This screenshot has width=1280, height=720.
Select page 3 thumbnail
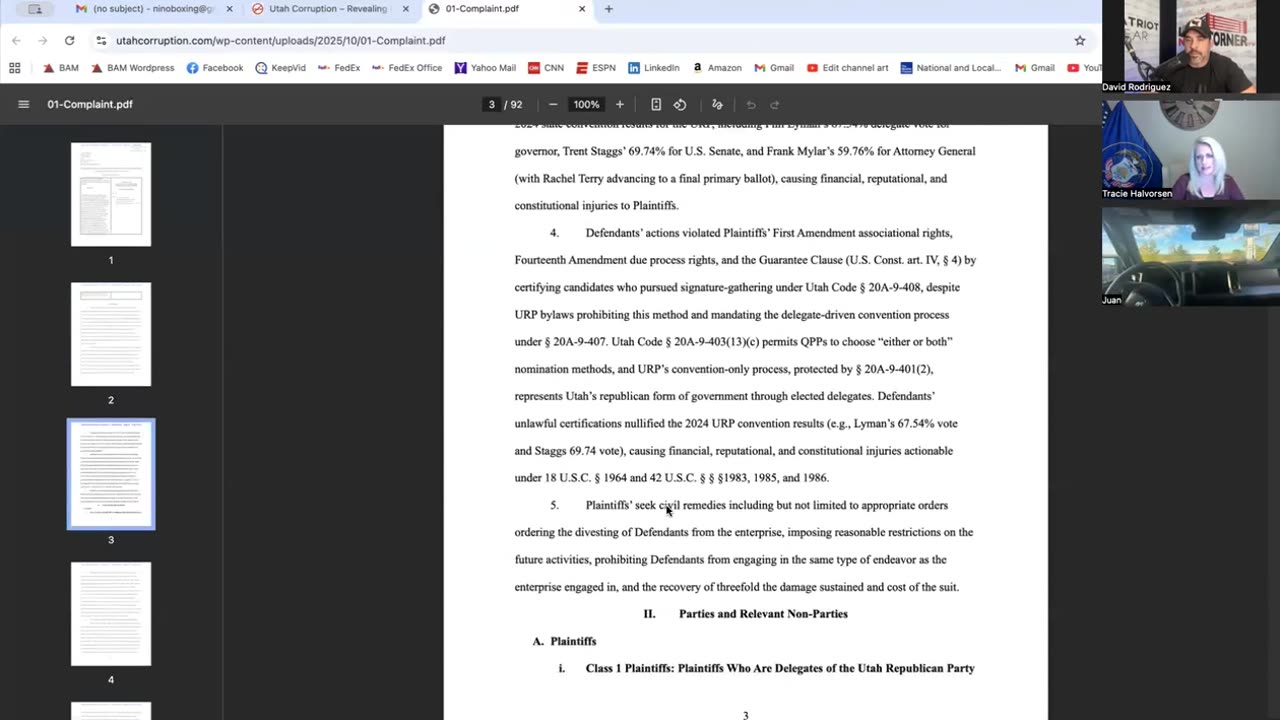(x=111, y=474)
